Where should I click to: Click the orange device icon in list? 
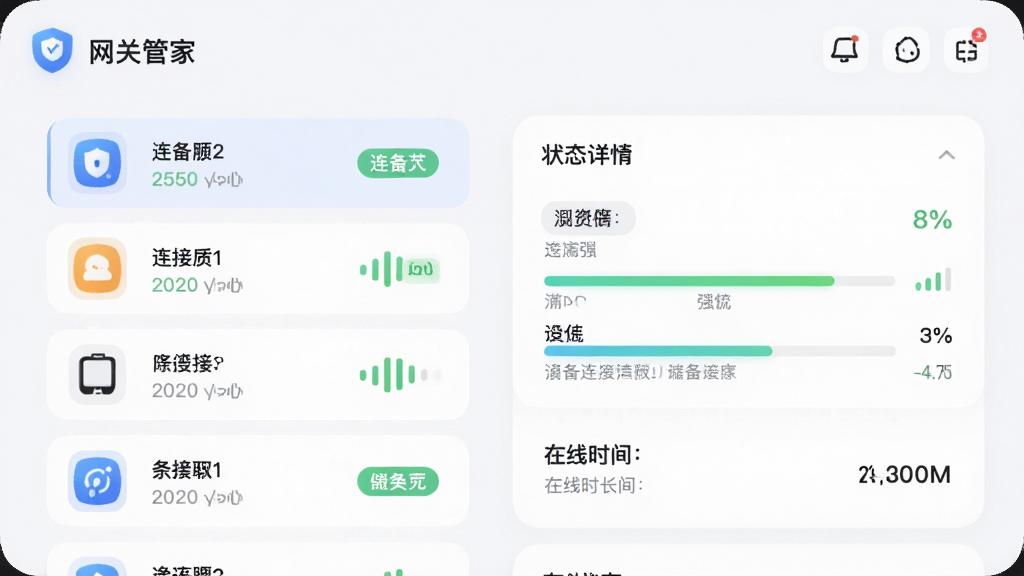click(x=97, y=268)
